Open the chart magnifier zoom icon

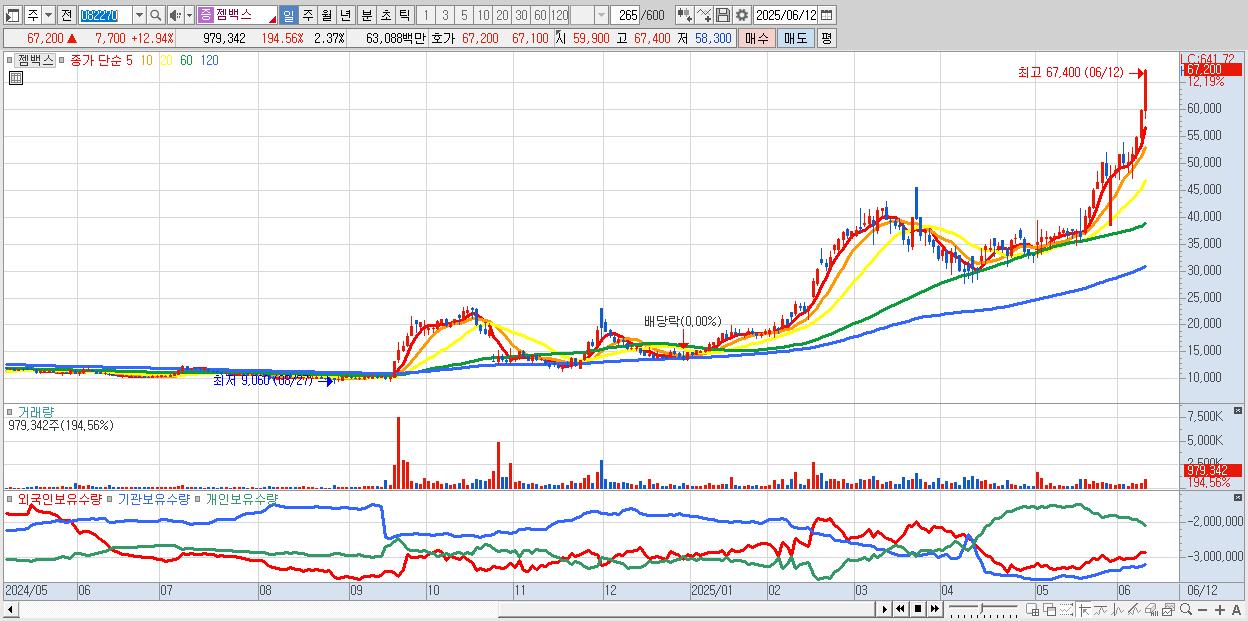tap(1185, 609)
